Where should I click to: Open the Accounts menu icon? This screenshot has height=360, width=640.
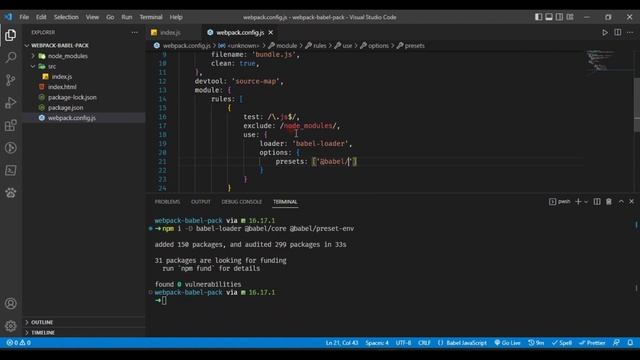tap(11, 304)
